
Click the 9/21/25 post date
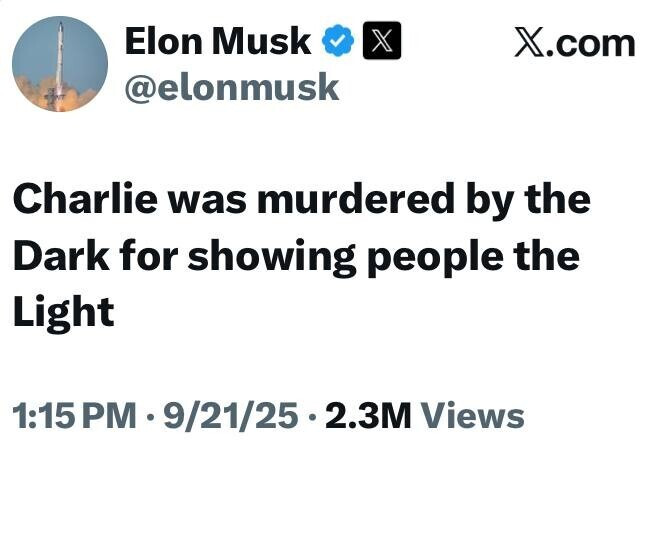[x=232, y=416]
